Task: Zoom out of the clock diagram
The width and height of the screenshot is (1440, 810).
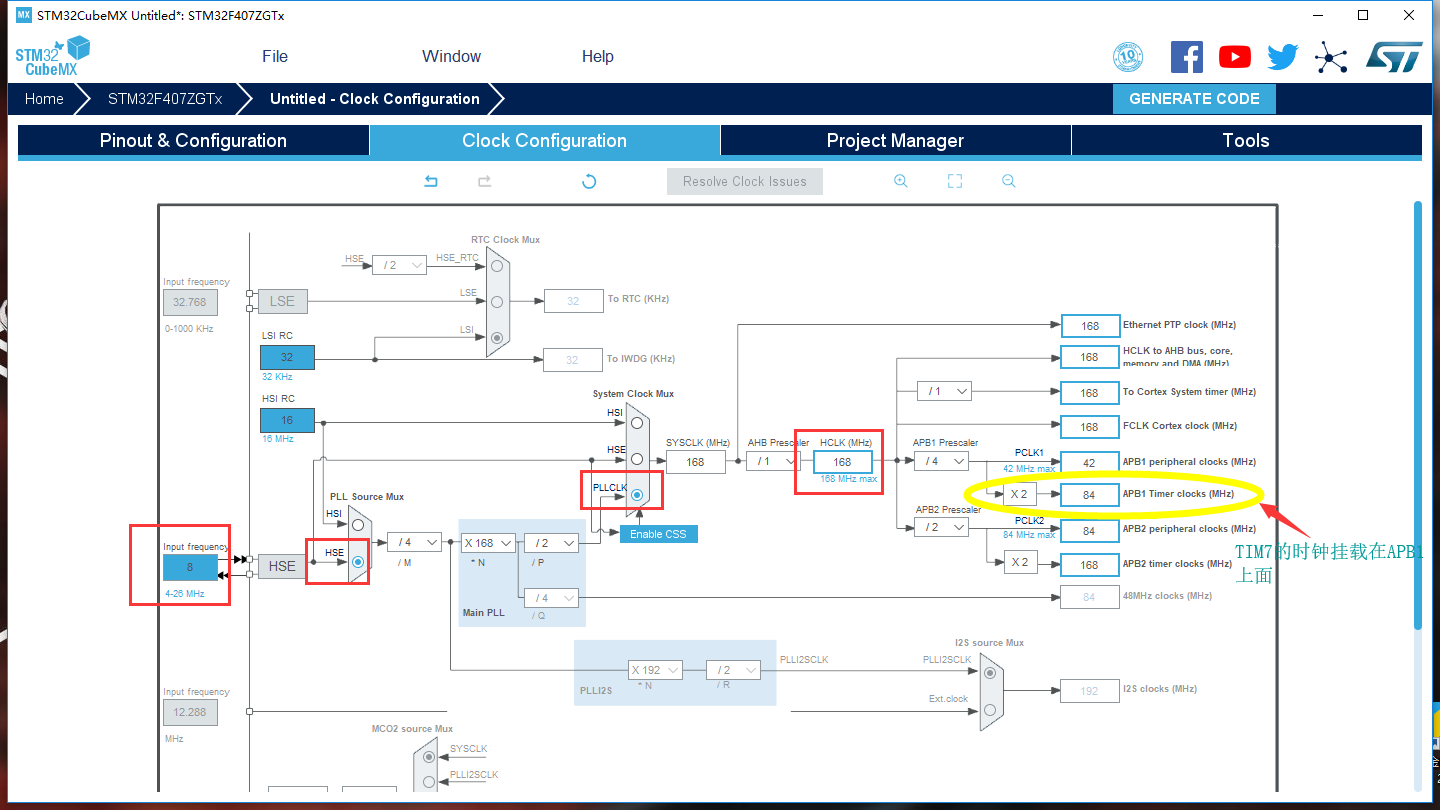Action: pyautogui.click(x=1009, y=181)
